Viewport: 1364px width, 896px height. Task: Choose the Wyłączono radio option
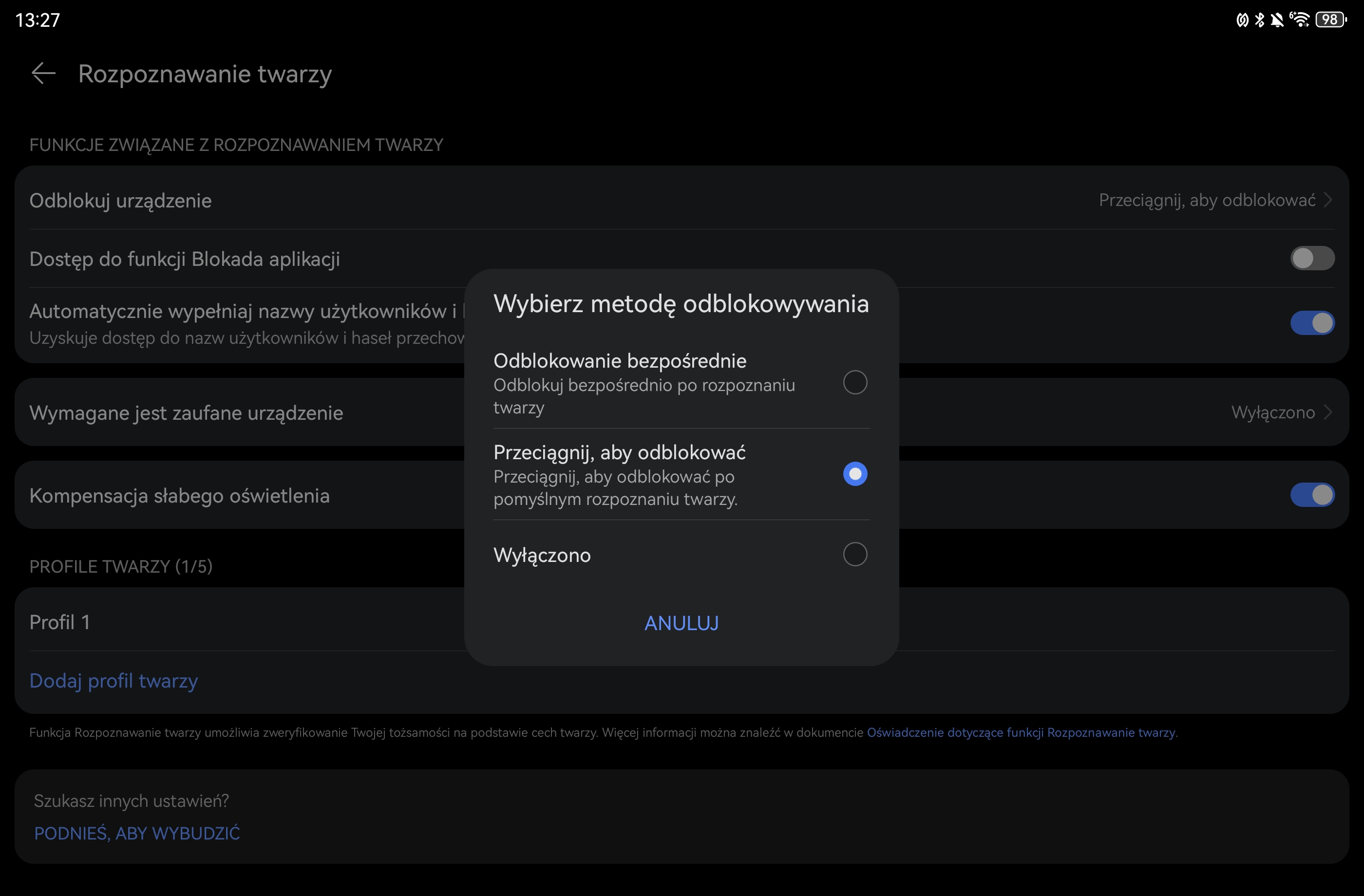[854, 554]
